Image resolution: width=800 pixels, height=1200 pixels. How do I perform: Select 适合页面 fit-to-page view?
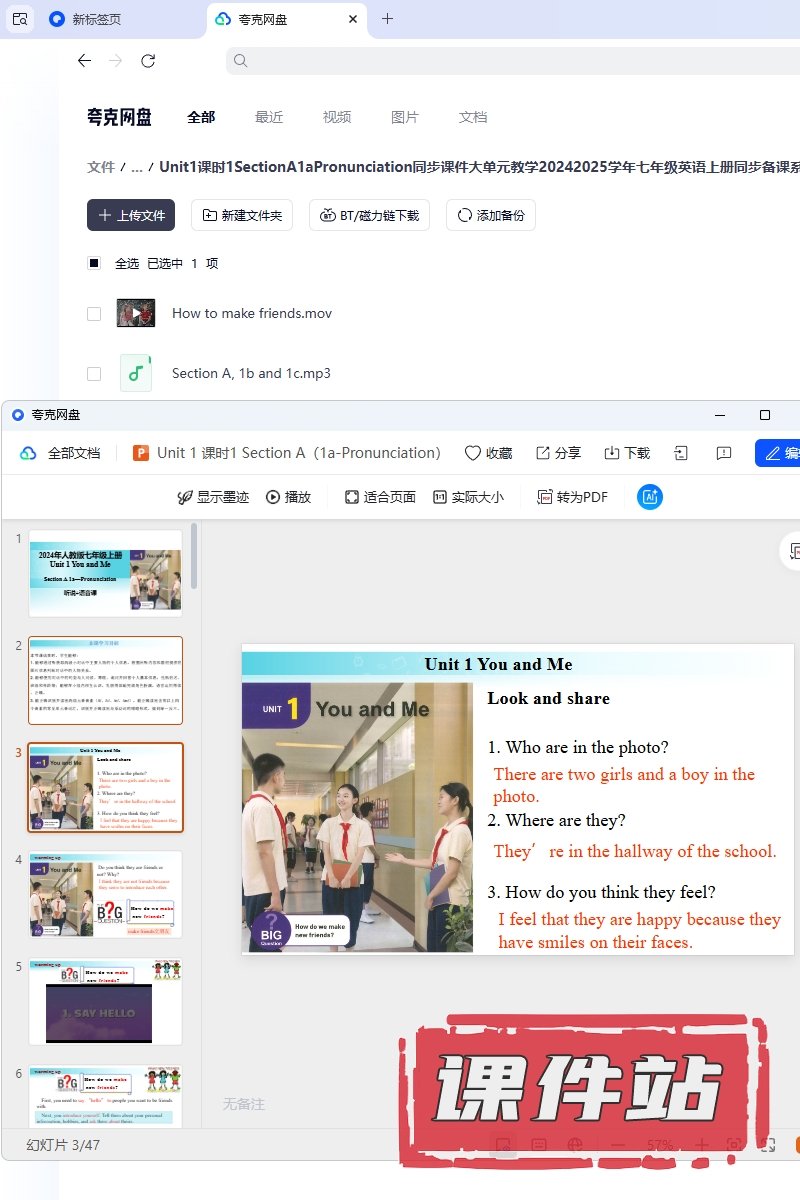(380, 497)
